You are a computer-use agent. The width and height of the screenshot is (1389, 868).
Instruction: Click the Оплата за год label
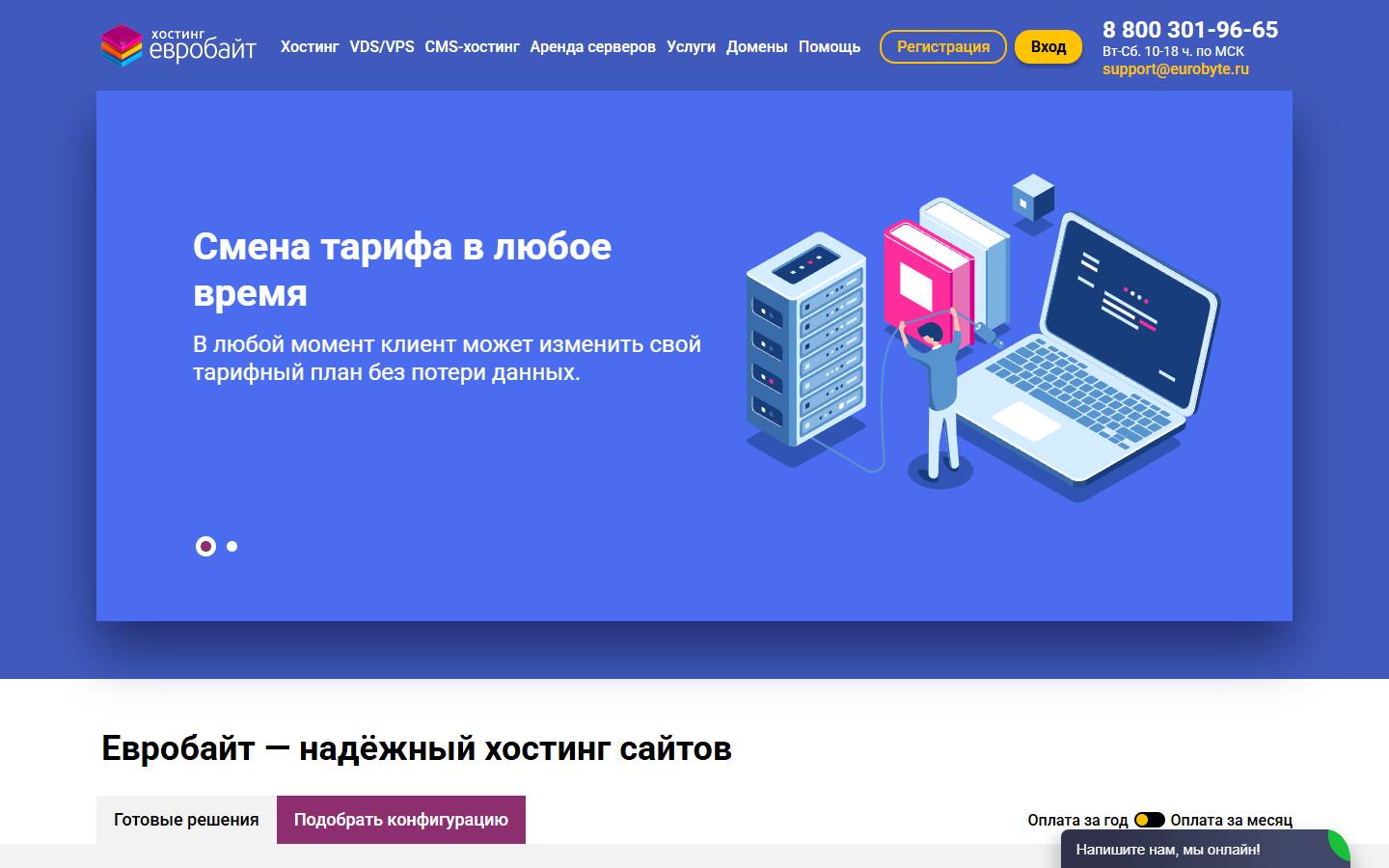1077,820
